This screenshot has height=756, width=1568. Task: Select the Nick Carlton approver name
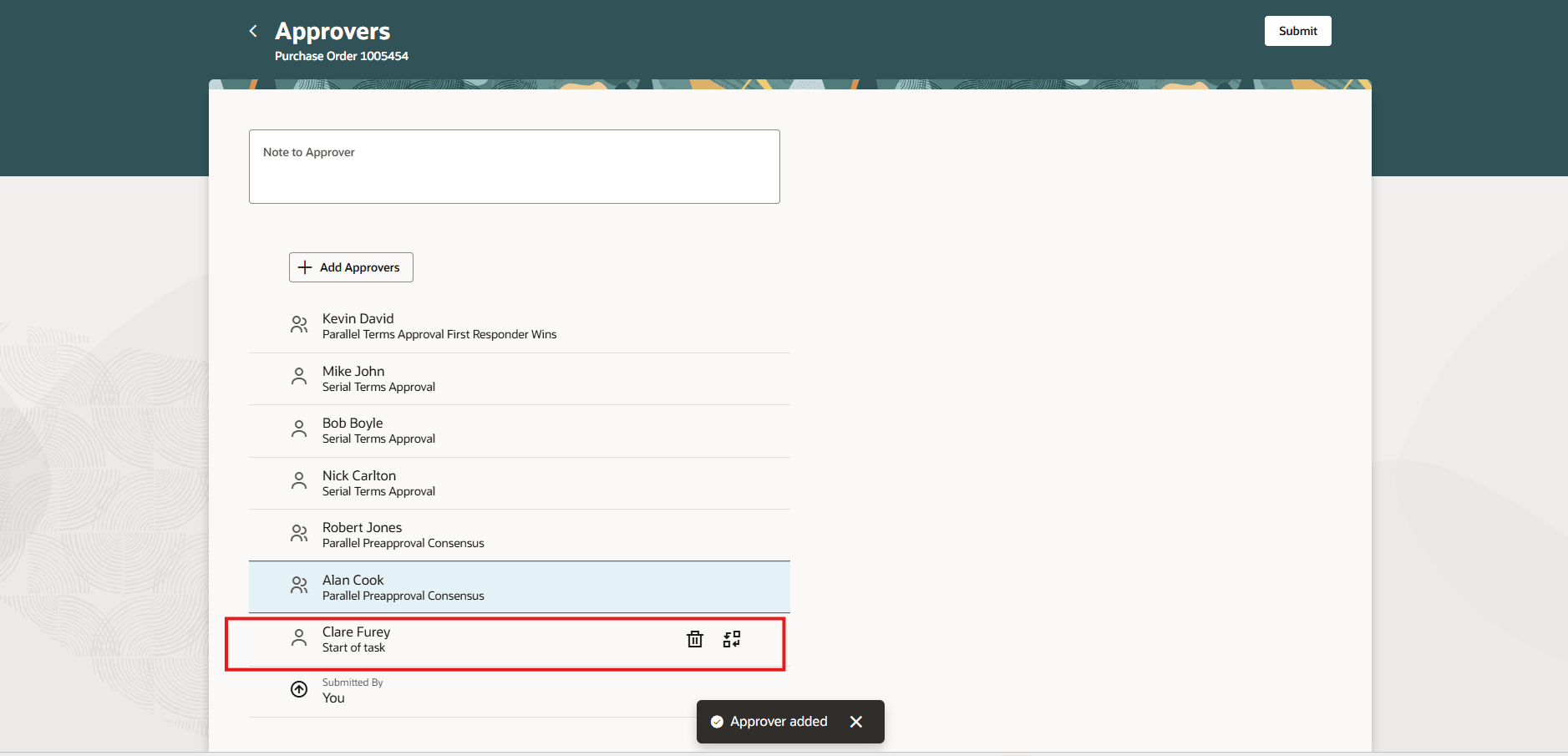[x=359, y=475]
